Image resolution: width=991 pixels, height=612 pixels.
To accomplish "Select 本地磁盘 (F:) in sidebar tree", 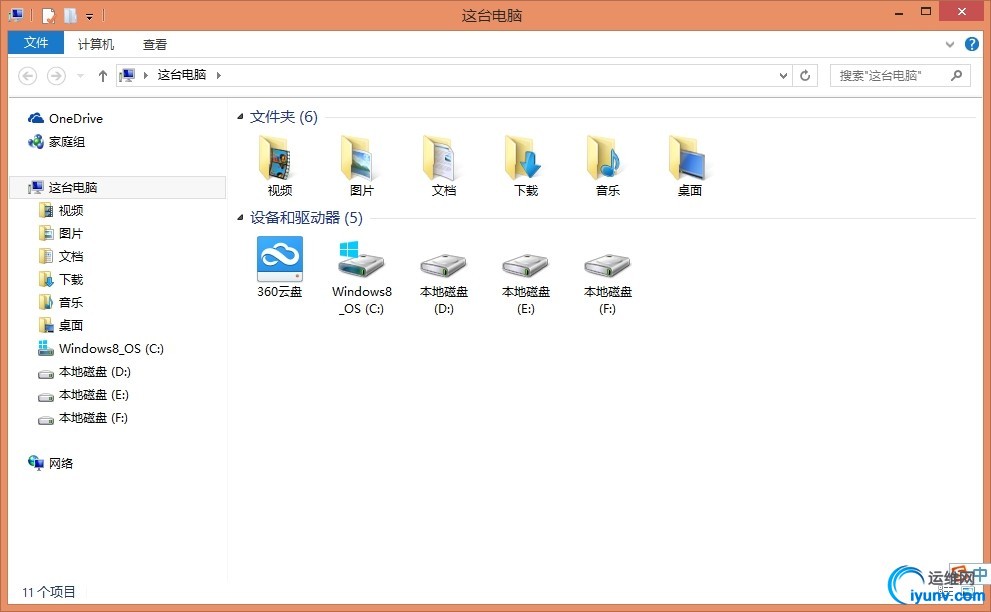I will (83, 418).
